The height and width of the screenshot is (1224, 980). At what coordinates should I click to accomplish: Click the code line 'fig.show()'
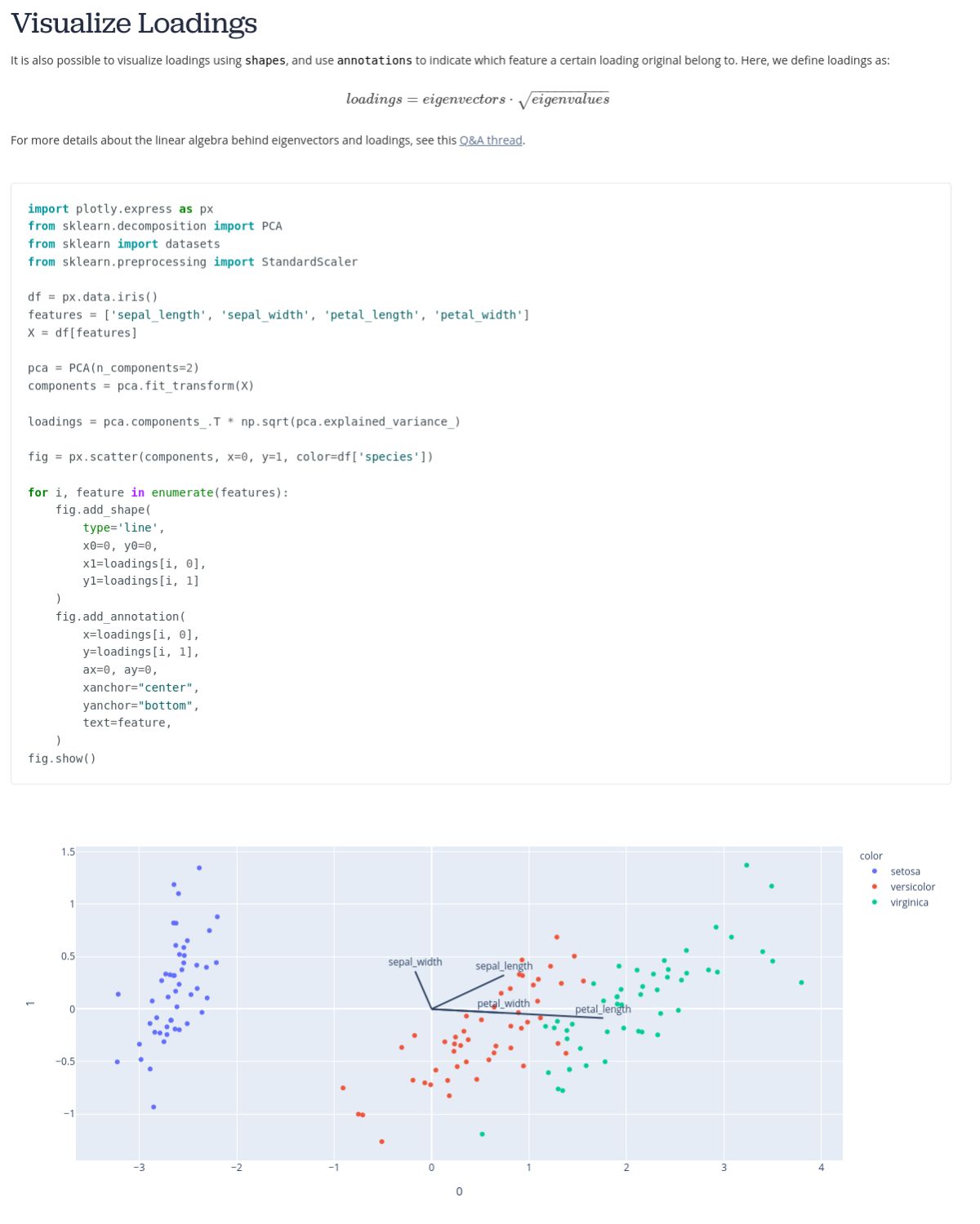tap(62, 759)
